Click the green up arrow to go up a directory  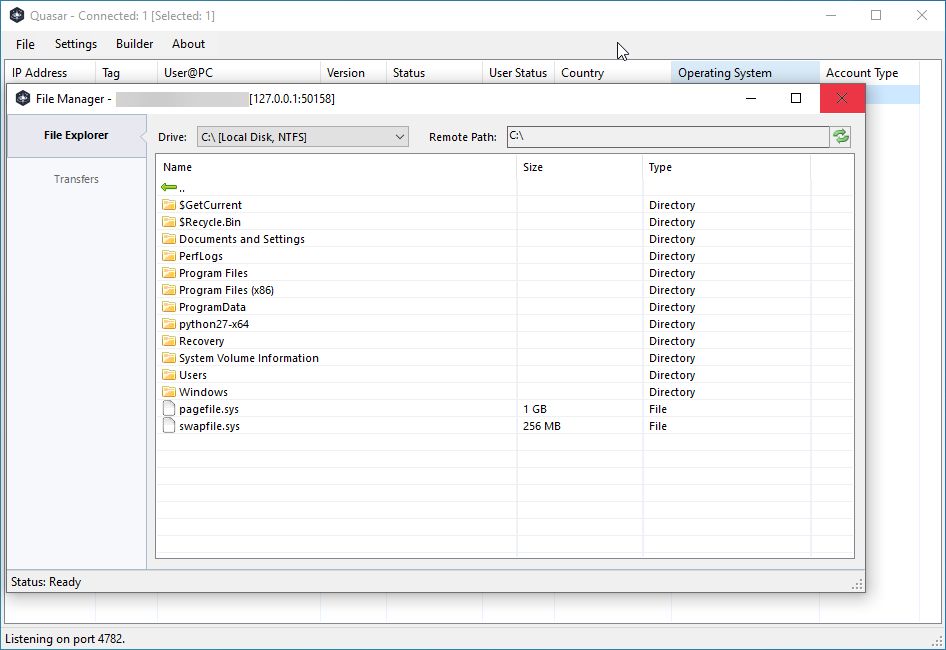pos(168,186)
